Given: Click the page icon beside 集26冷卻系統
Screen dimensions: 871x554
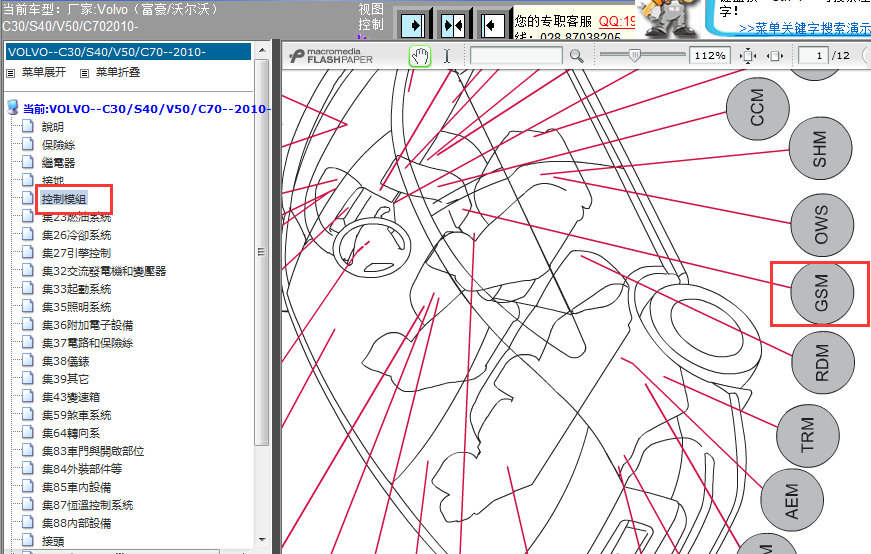Looking at the screenshot, I should (x=28, y=234).
